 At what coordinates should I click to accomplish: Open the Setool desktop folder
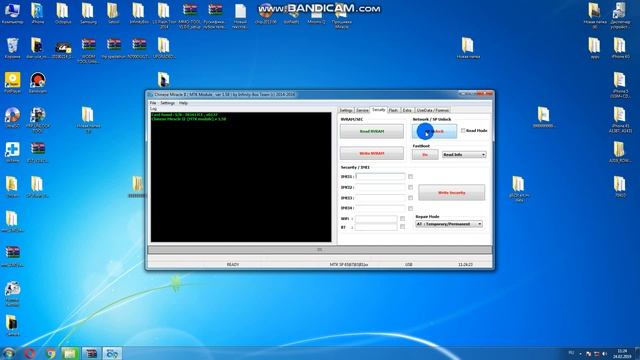click(113, 12)
